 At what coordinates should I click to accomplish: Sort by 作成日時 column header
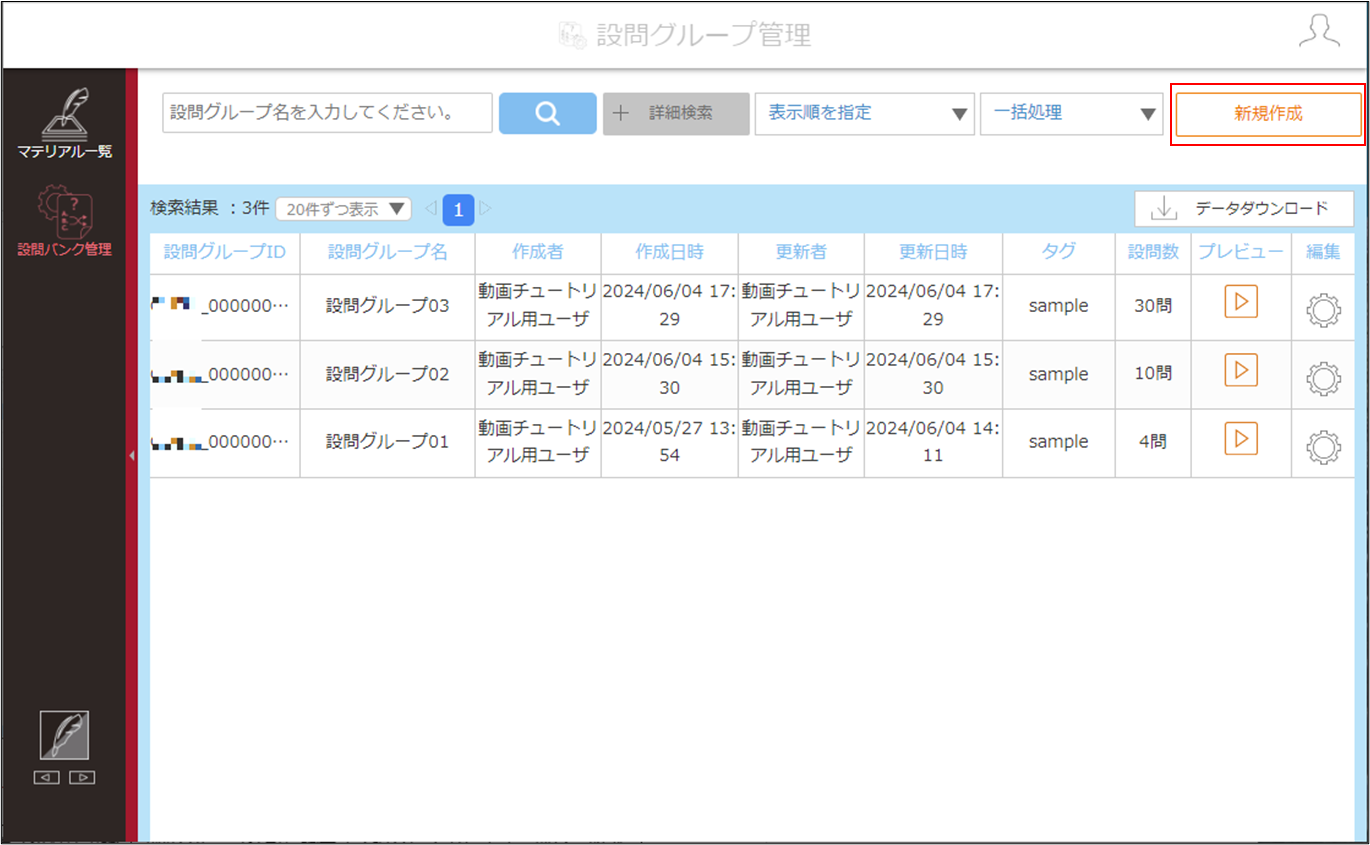point(670,252)
